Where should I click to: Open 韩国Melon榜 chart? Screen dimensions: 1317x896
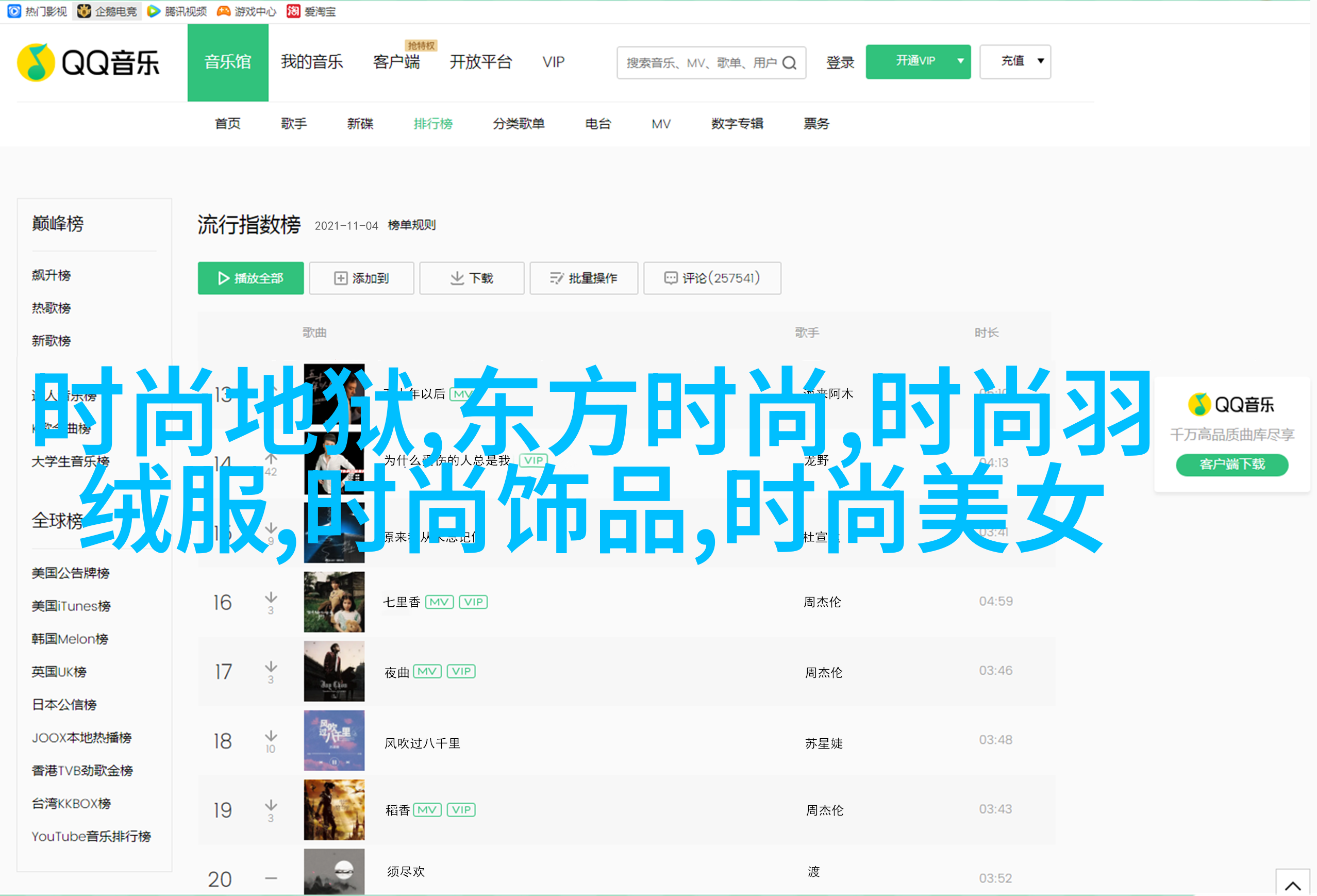click(70, 639)
